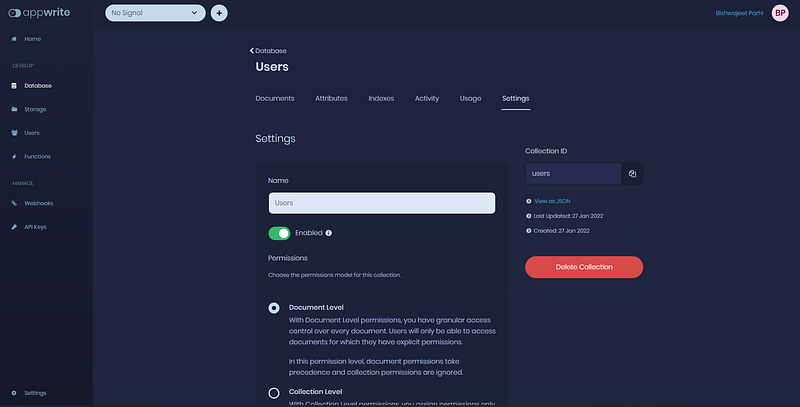Open Database in the sidebar
The image size is (800, 407).
pos(38,86)
